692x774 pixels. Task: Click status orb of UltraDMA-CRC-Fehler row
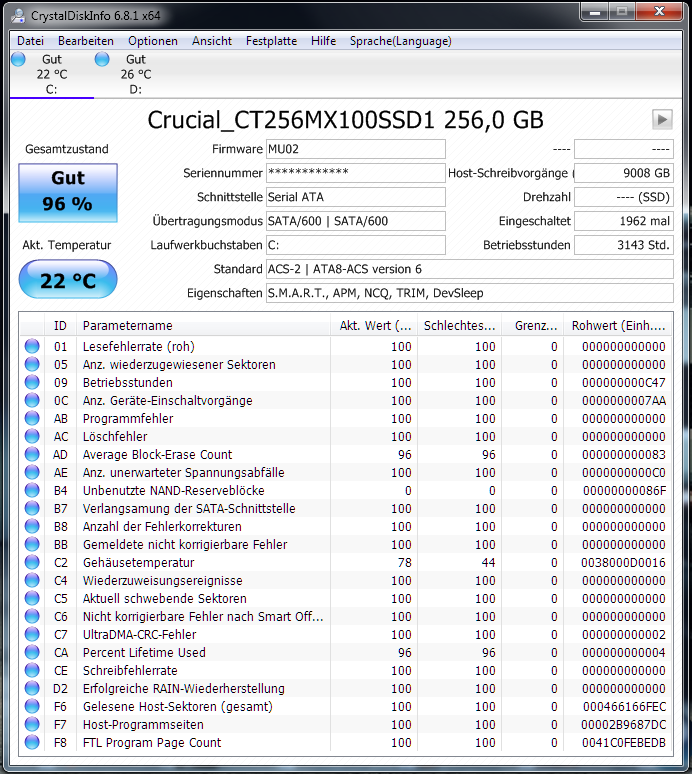pos(32,634)
